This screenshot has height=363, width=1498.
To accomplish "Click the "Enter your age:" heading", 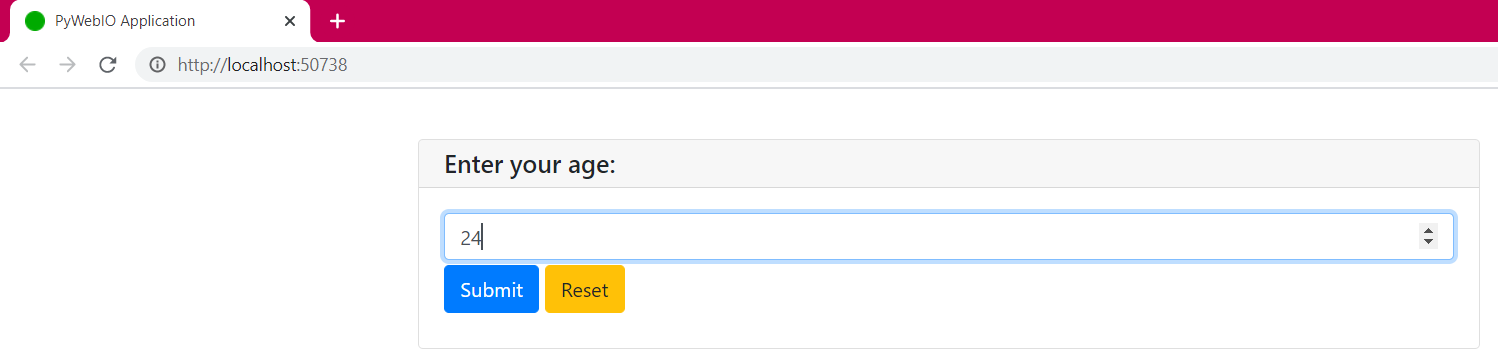I will click(530, 164).
